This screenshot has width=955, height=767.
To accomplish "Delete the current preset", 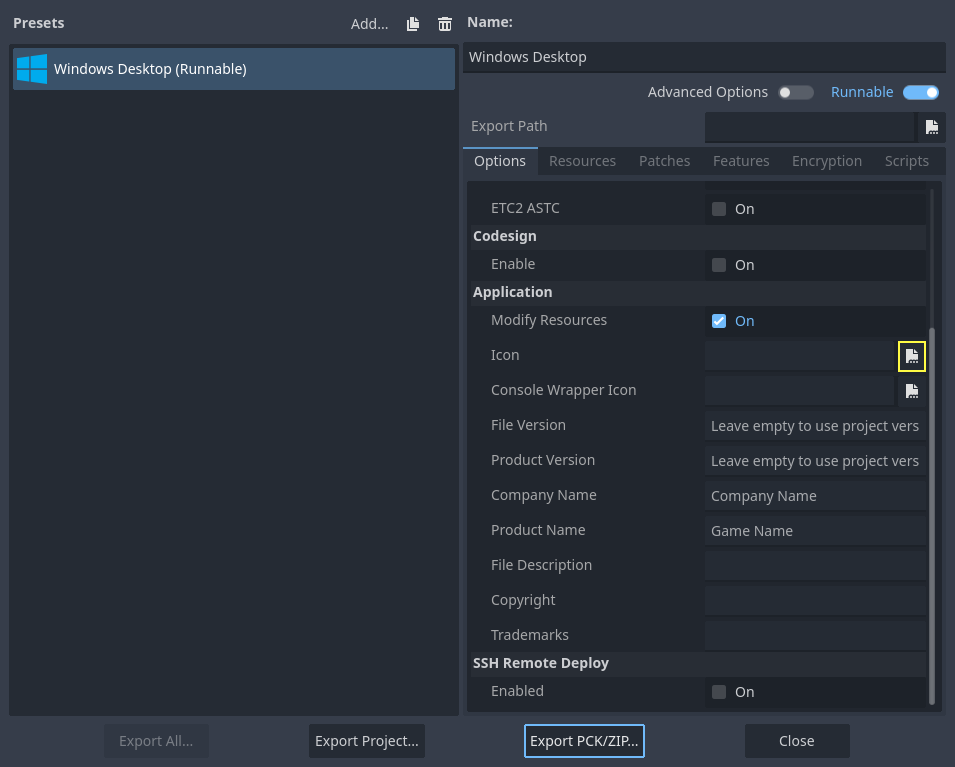I will pos(444,23).
